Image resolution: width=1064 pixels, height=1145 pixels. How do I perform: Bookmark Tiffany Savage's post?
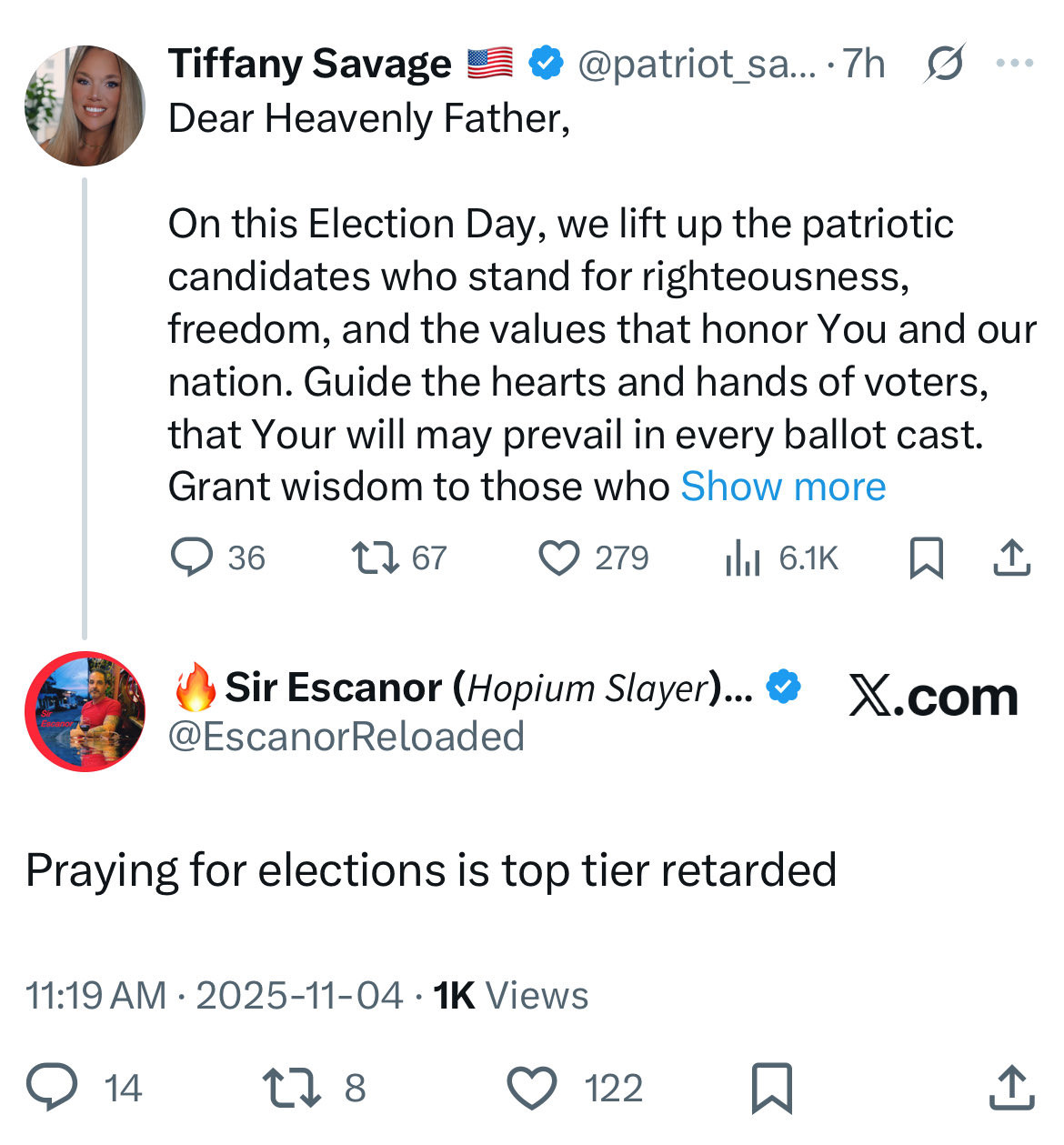pyautogui.click(x=926, y=557)
